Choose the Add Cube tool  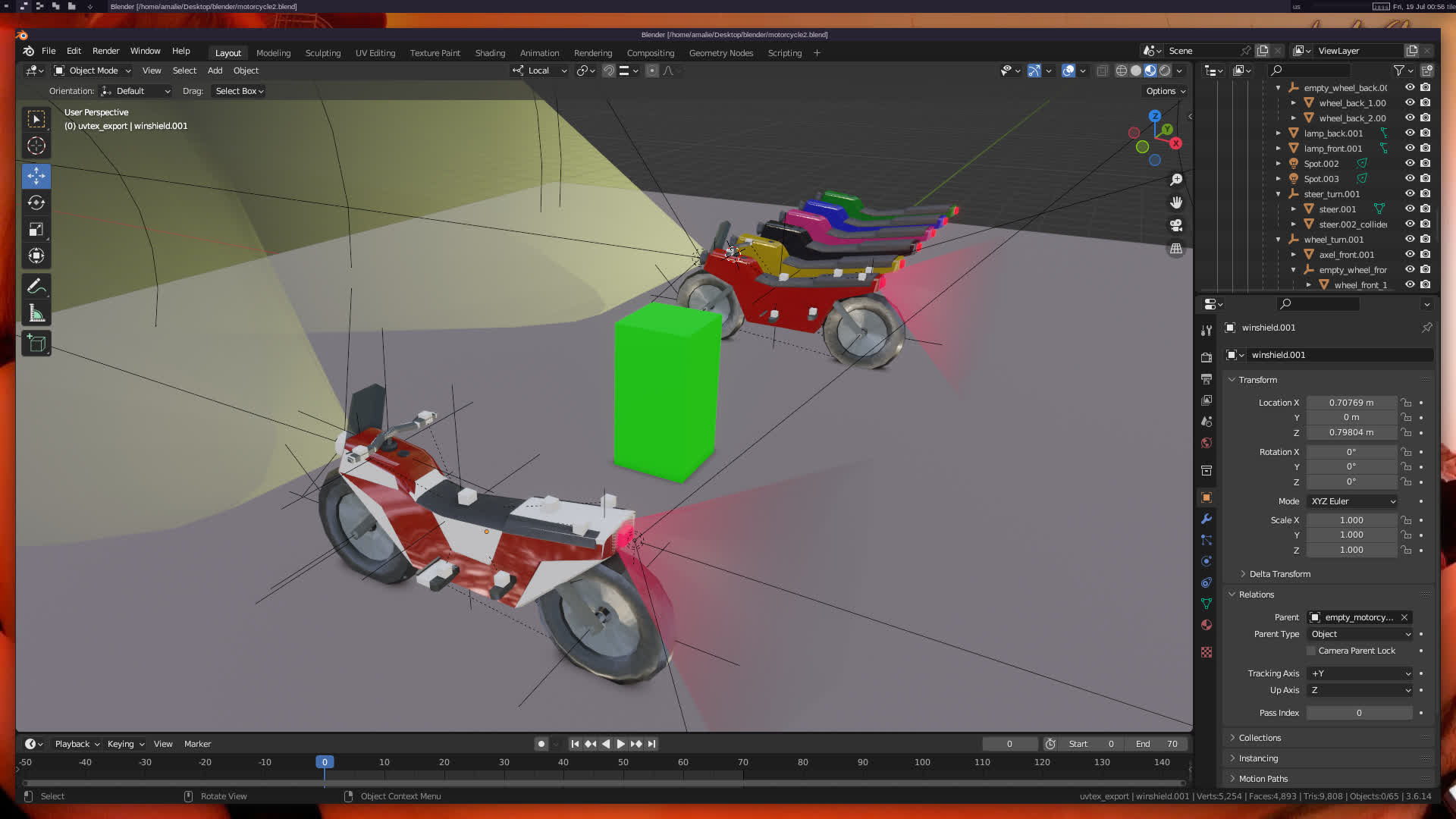(x=36, y=344)
